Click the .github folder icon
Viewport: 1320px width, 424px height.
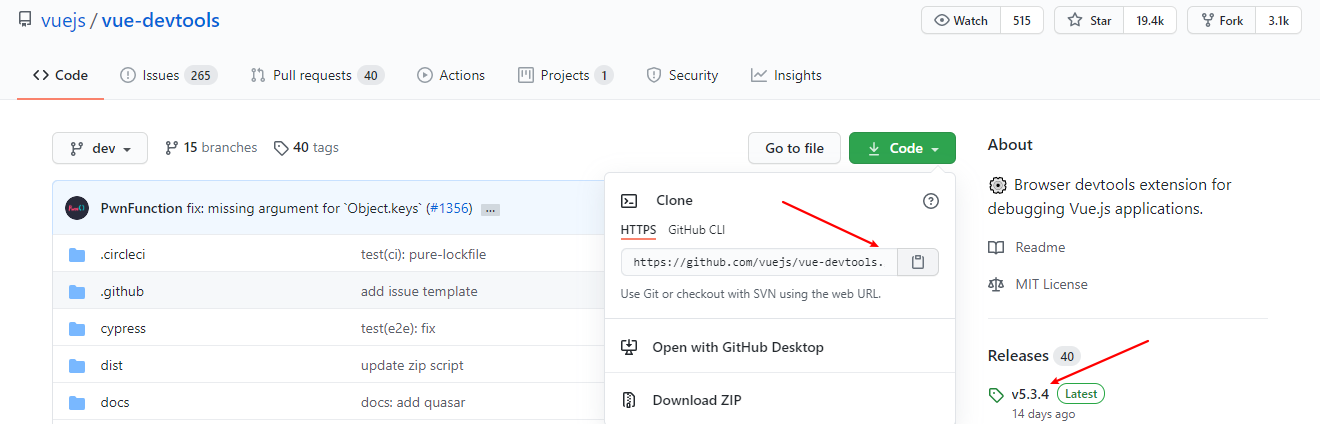[77, 292]
